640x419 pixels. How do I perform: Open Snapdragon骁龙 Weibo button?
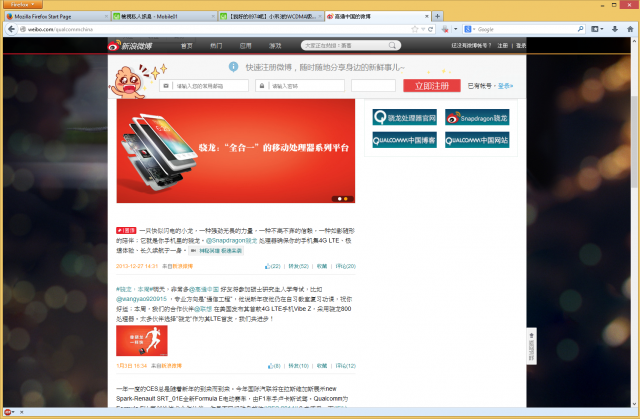click(x=477, y=117)
